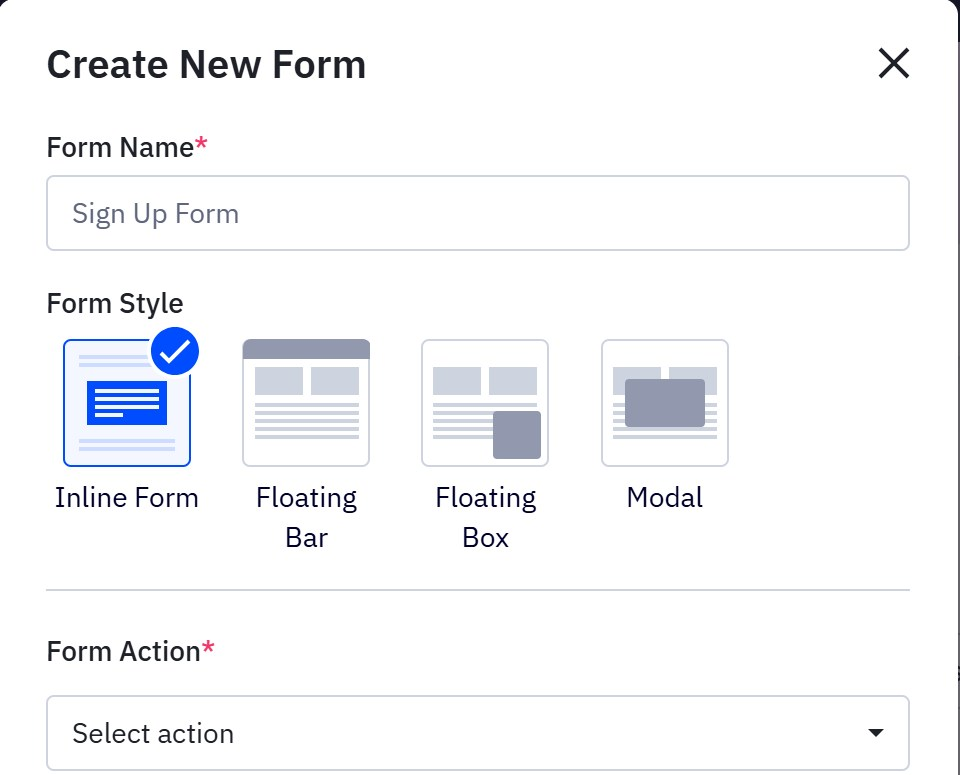This screenshot has width=960, height=775.
Task: Close the Create New Form dialog
Action: 893,63
